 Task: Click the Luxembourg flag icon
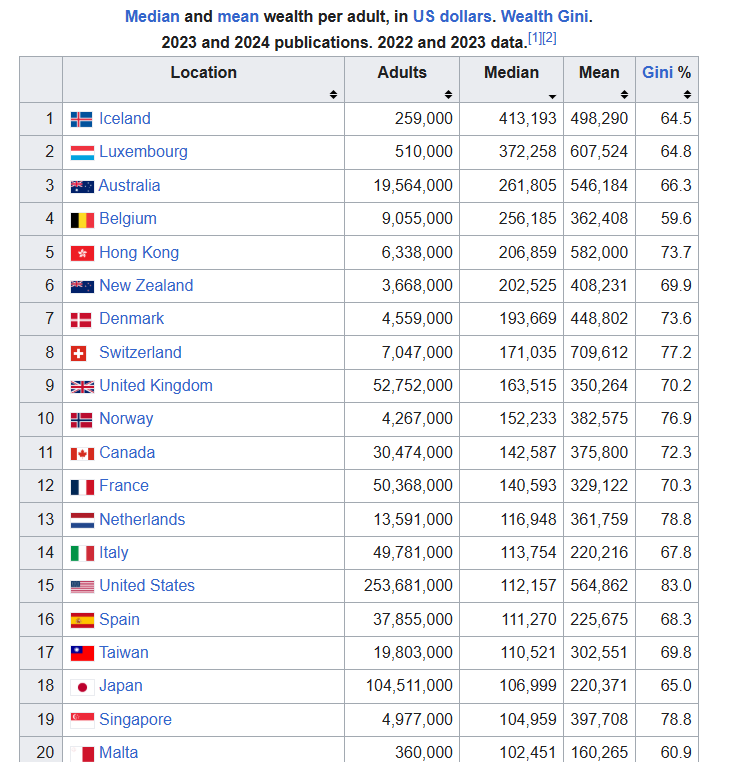pyautogui.click(x=82, y=153)
